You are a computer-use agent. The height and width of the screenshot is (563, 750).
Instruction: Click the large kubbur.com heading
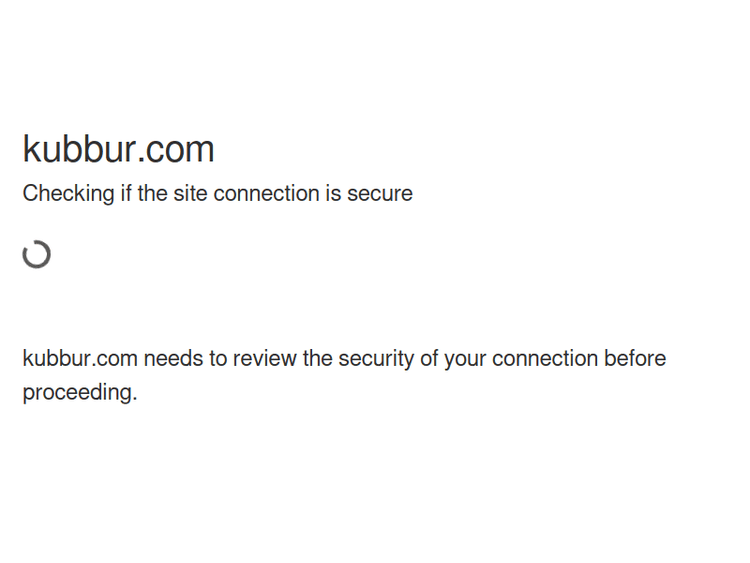pyautogui.click(x=118, y=149)
